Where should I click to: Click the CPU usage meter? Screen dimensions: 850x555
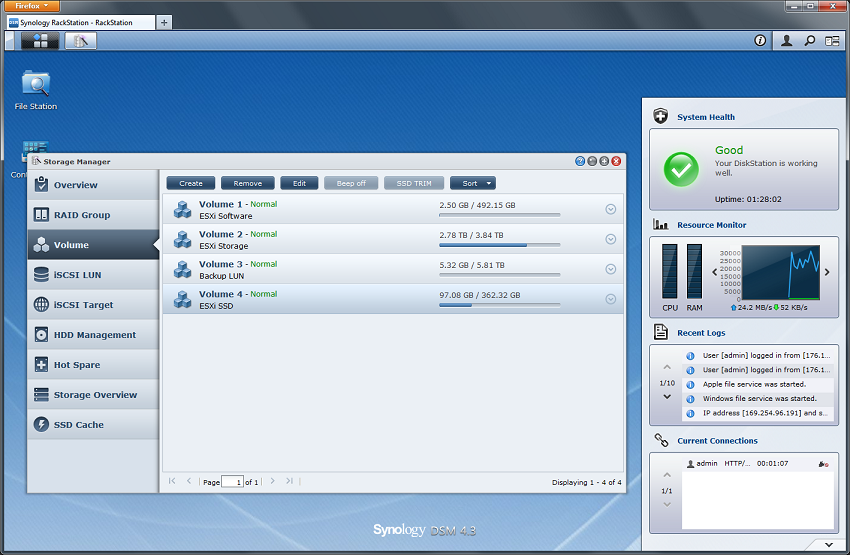669,272
